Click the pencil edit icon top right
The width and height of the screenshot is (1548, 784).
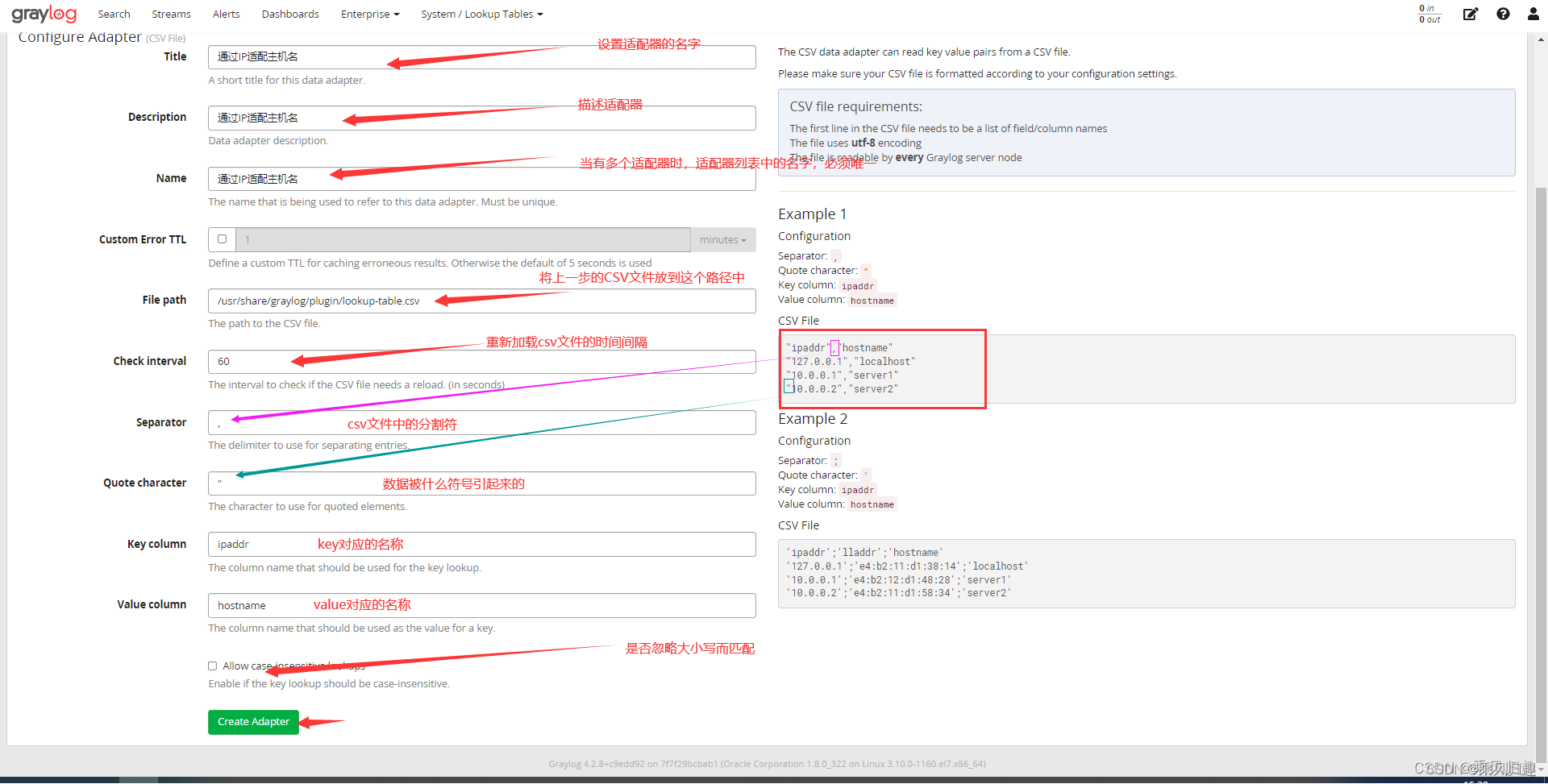click(1471, 14)
